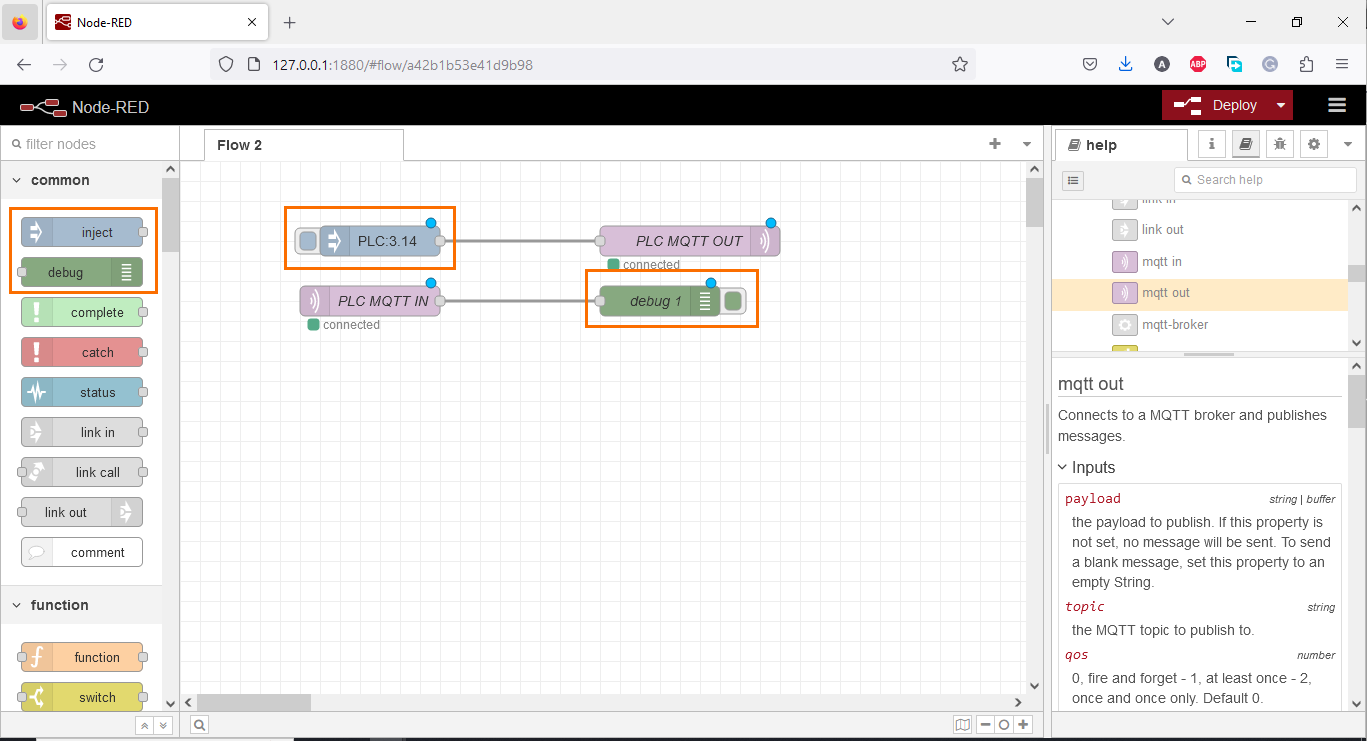1367x741 pixels.
Task: Open a new browser tab
Action: click(290, 22)
